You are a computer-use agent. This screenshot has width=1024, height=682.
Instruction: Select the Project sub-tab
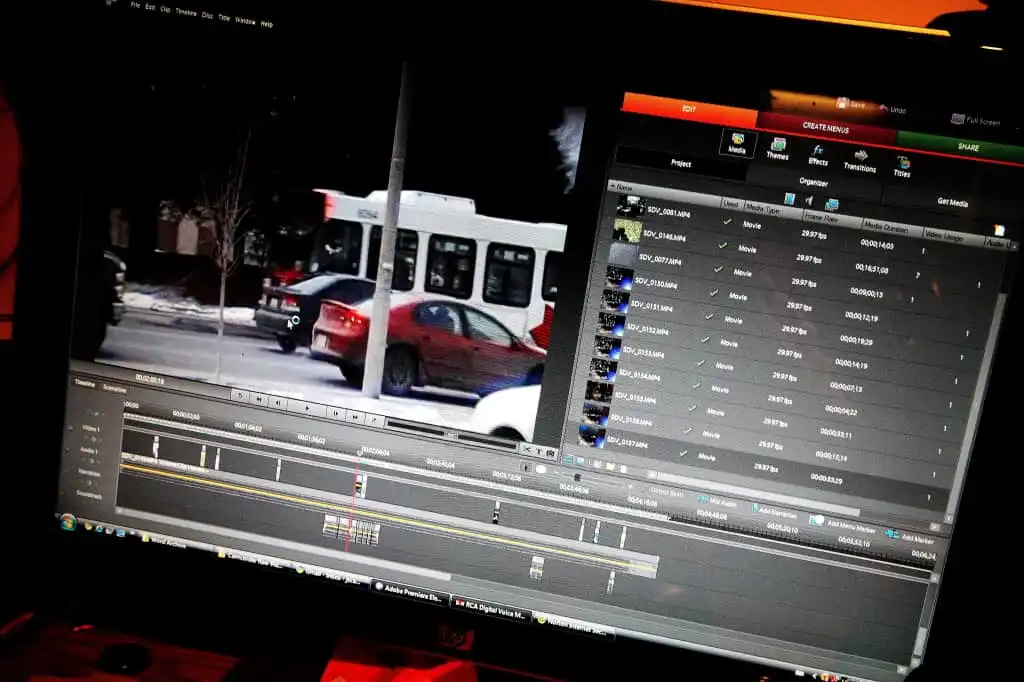click(680, 163)
